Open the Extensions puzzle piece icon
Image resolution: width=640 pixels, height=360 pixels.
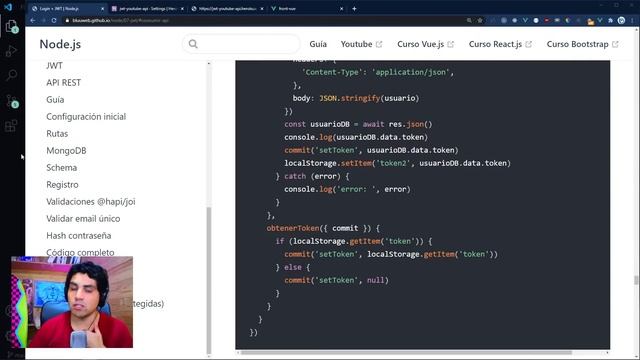coord(610,20)
